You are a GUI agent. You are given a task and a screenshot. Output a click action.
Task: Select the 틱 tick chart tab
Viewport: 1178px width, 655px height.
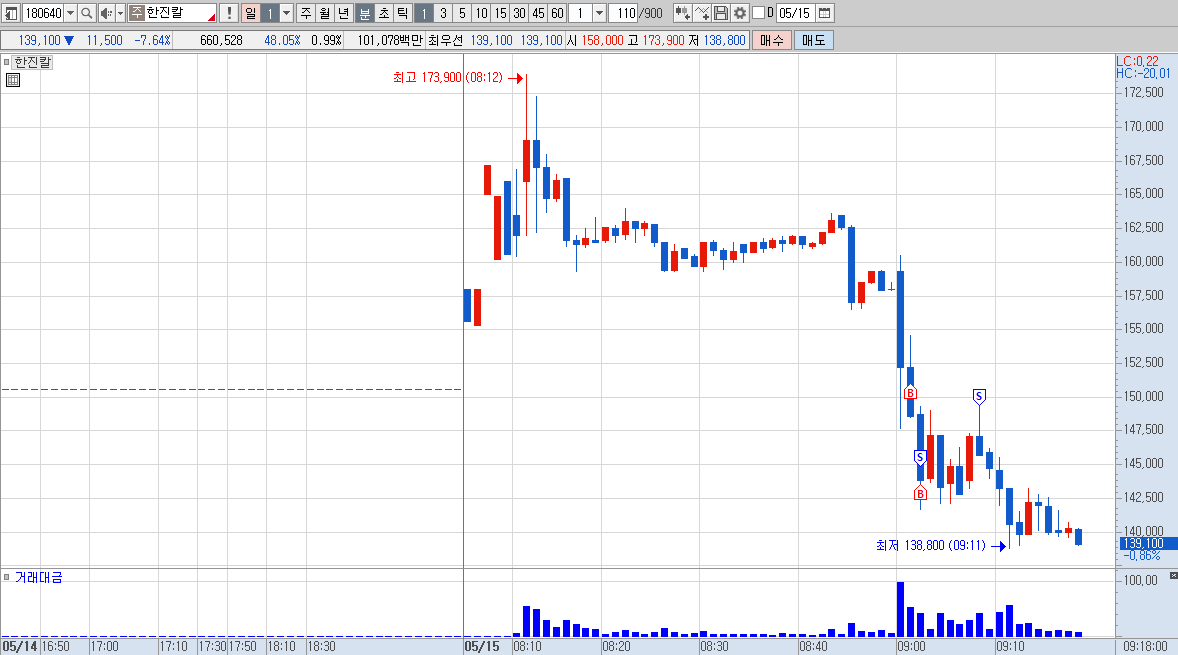point(403,13)
